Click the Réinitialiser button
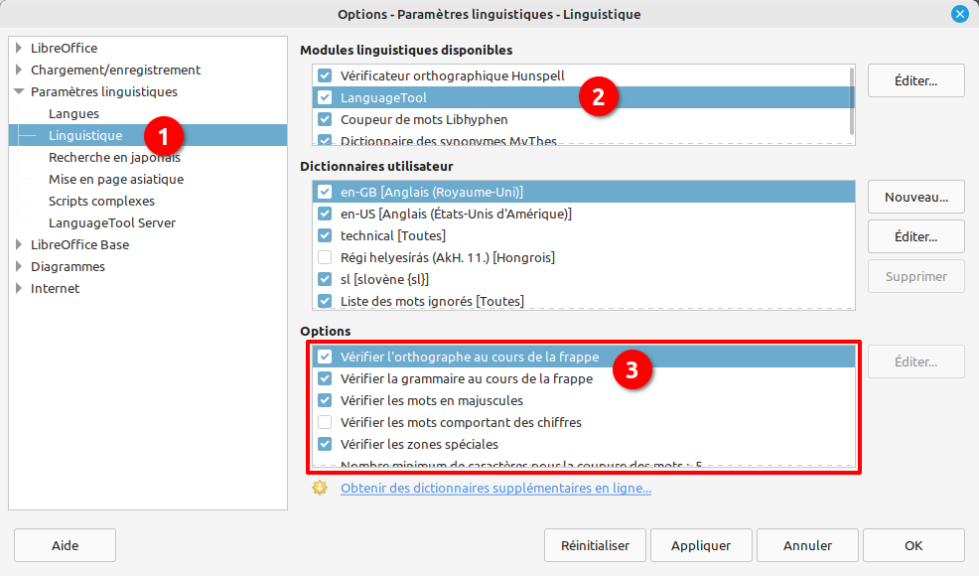Image resolution: width=979 pixels, height=576 pixels. pos(594,545)
